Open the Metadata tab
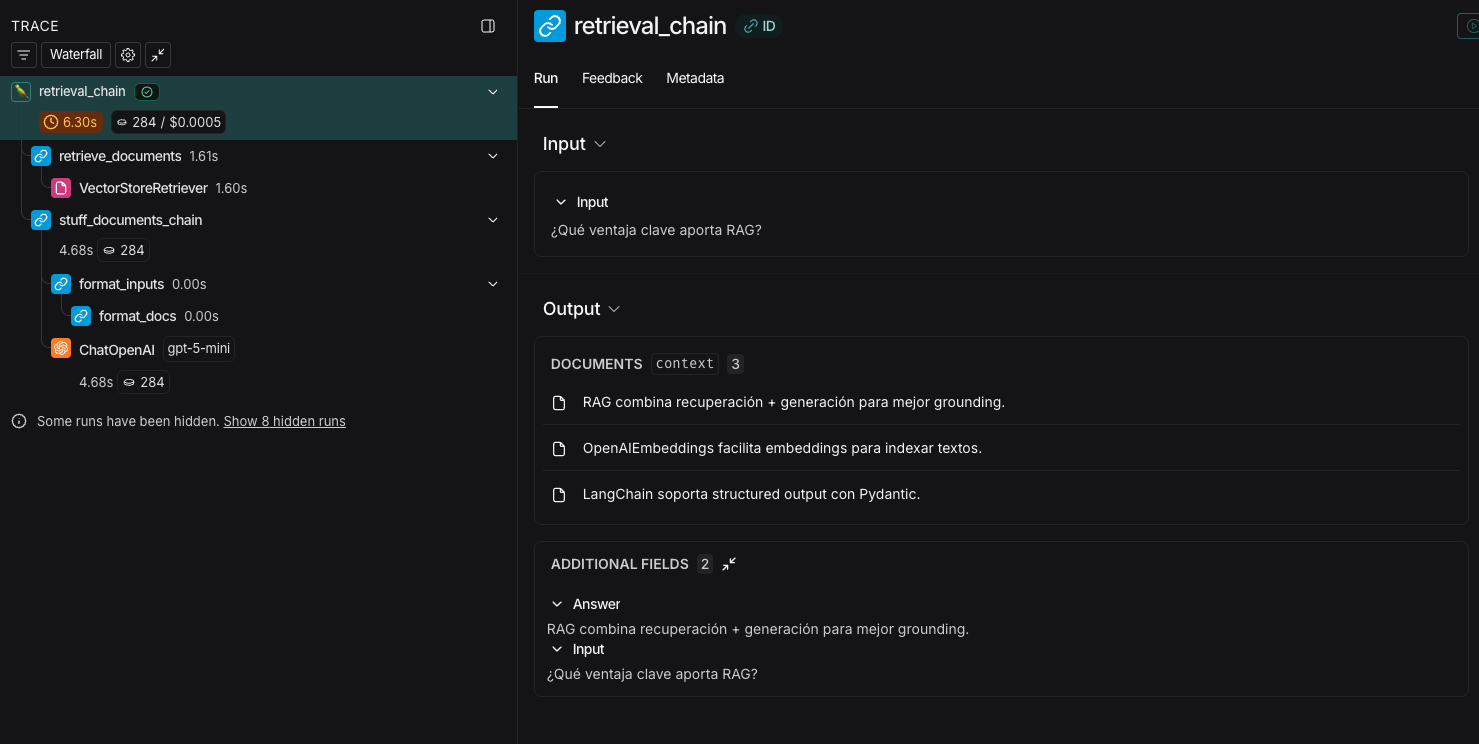Viewport: 1479px width, 744px height. (695, 78)
